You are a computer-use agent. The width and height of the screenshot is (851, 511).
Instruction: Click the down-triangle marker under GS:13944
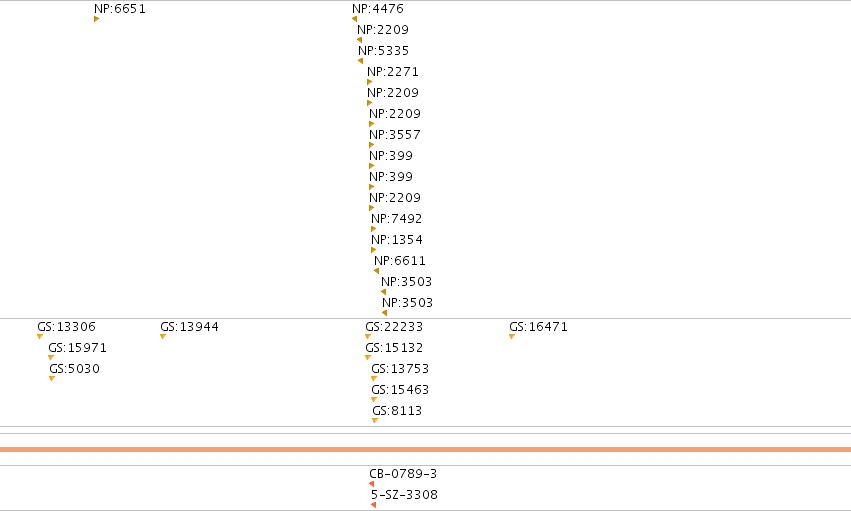point(163,337)
